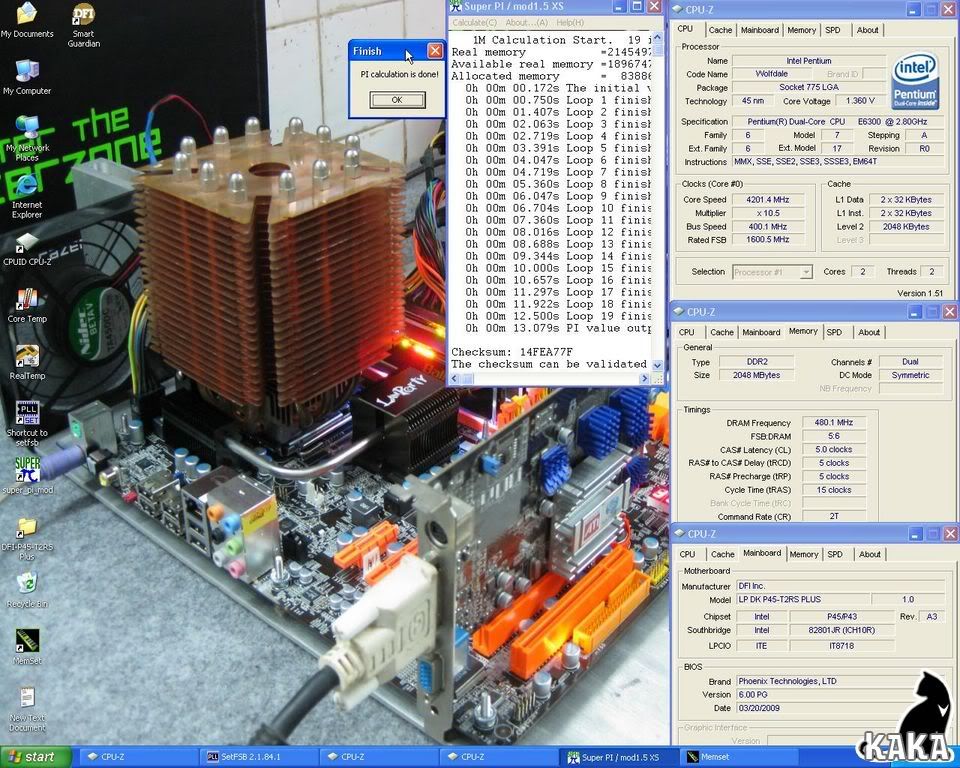Click the memory Size value 2048 MBytes
This screenshot has height=768, width=960.
(756, 375)
